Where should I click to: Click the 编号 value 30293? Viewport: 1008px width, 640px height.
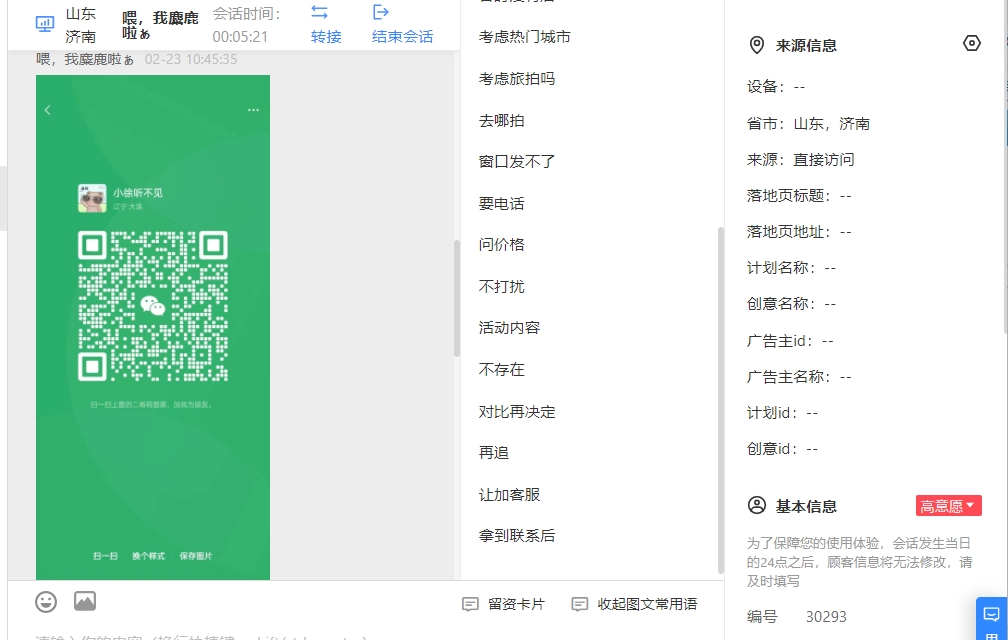[x=826, y=617]
